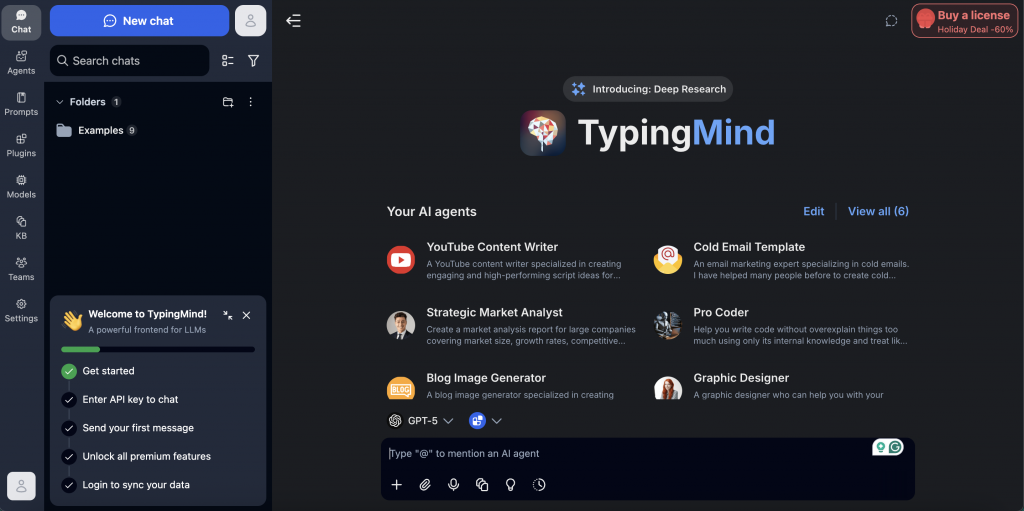Click the Search chats input field
The height and width of the screenshot is (511, 1024).
tap(130, 61)
